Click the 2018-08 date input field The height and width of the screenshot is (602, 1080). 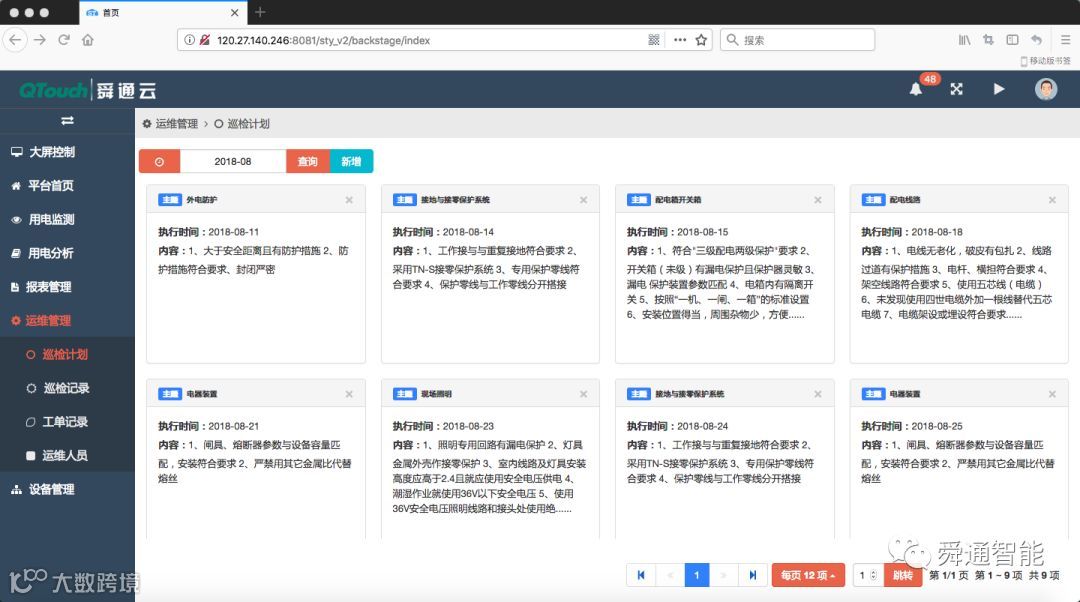[x=233, y=161]
